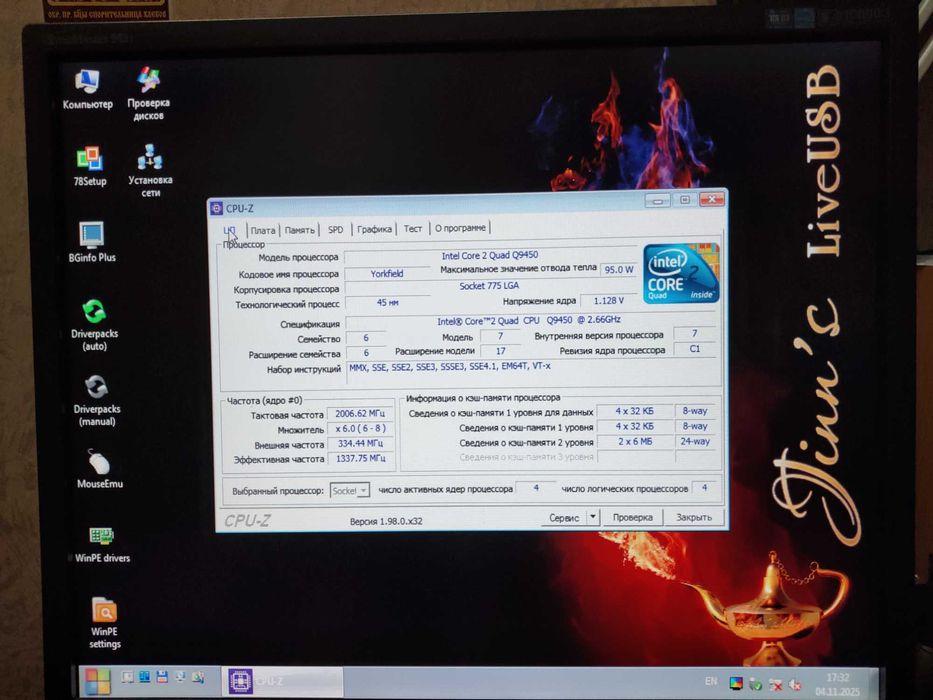Select the Driverpacks (auto) icon

(94, 325)
